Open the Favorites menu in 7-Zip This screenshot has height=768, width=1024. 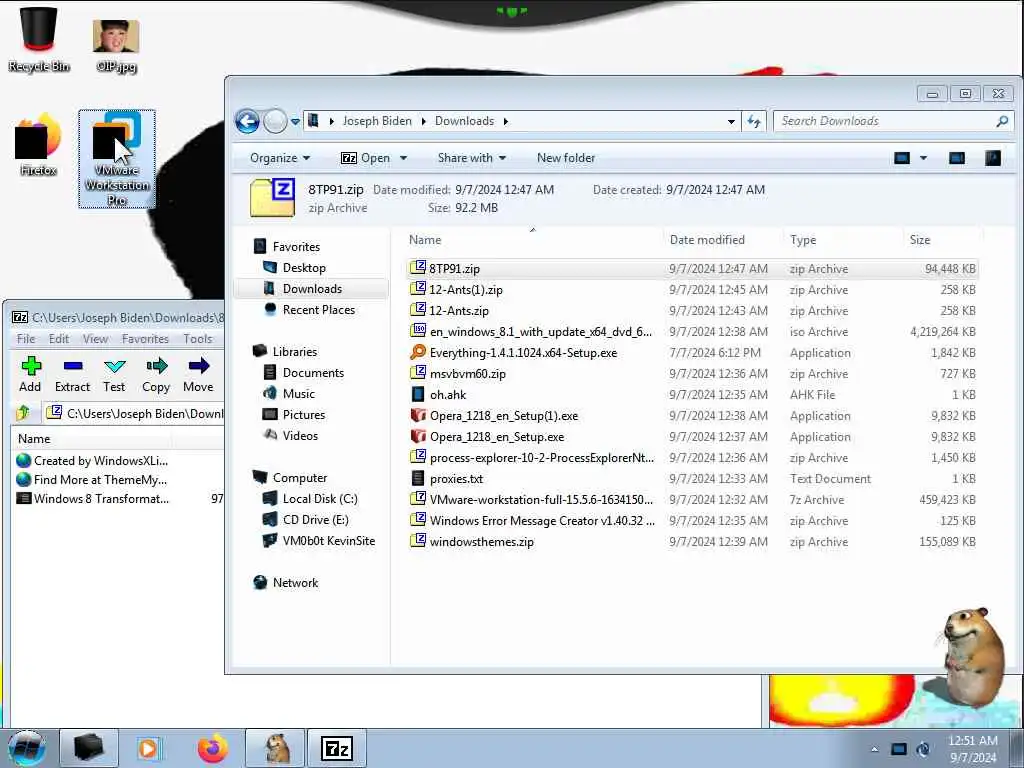[145, 339]
